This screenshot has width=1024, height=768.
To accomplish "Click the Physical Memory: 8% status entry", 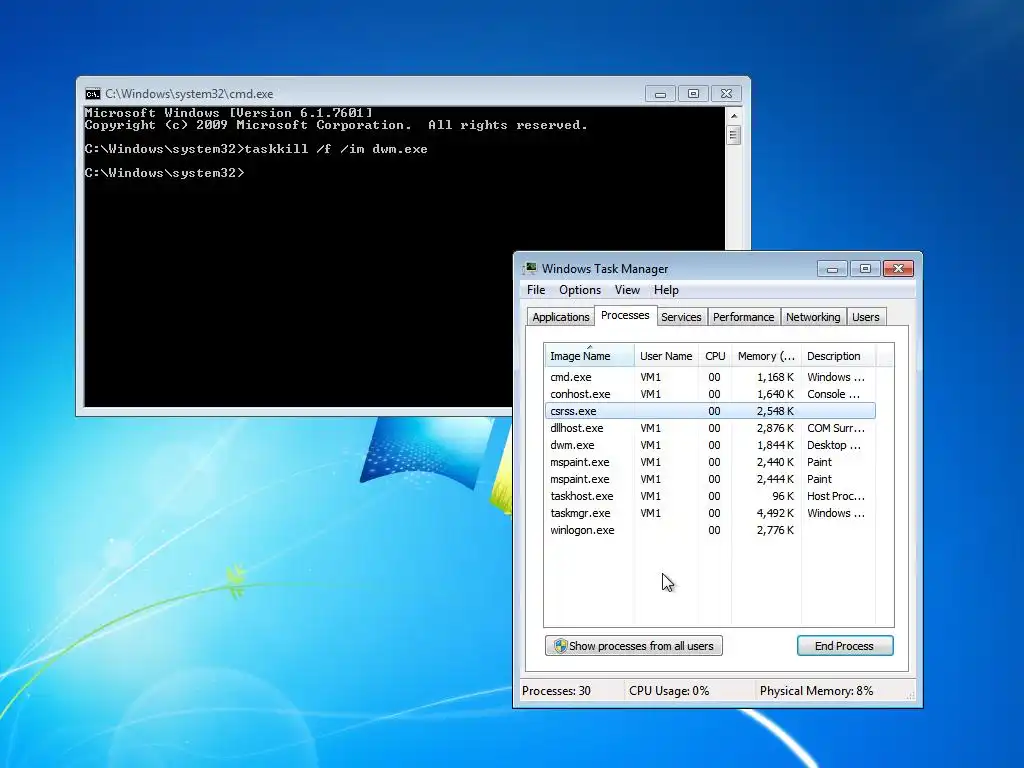I will (816, 691).
